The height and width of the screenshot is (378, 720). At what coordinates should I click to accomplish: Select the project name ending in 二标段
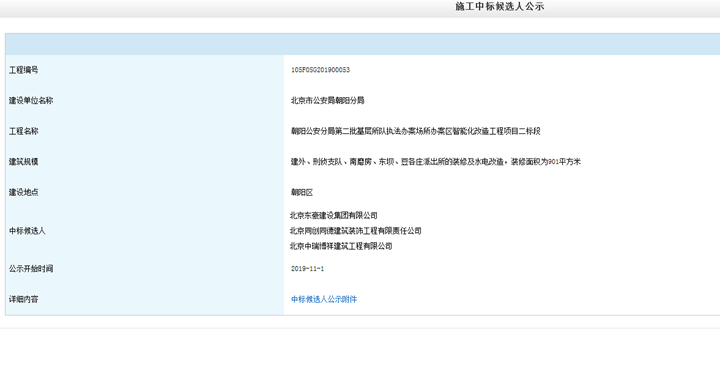click(x=416, y=131)
